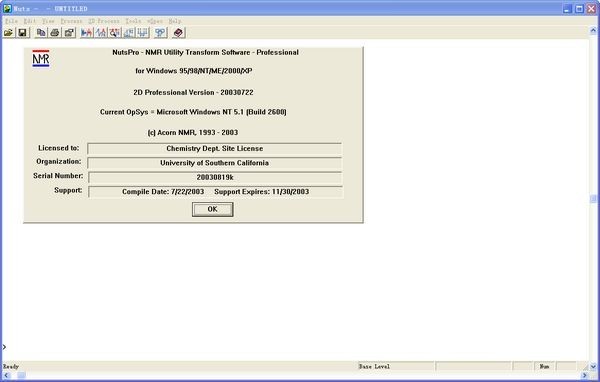600x382 pixels.
Task: Click OK to dismiss the About dialog
Action: click(213, 209)
